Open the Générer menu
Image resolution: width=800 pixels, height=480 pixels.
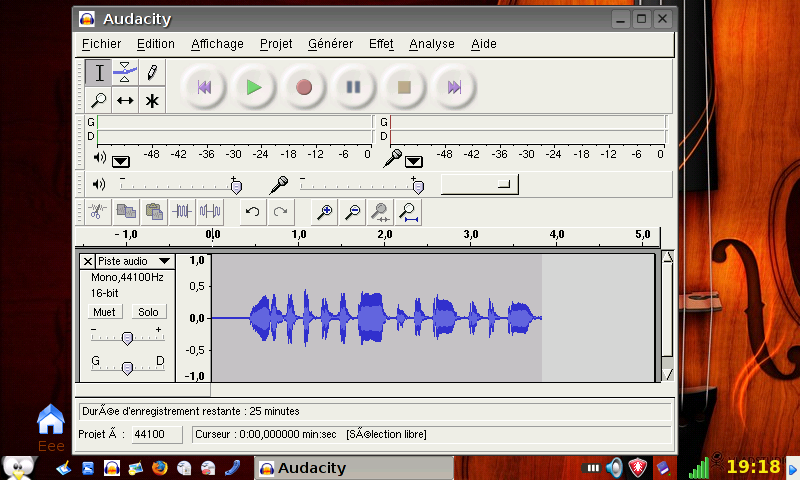coord(331,44)
